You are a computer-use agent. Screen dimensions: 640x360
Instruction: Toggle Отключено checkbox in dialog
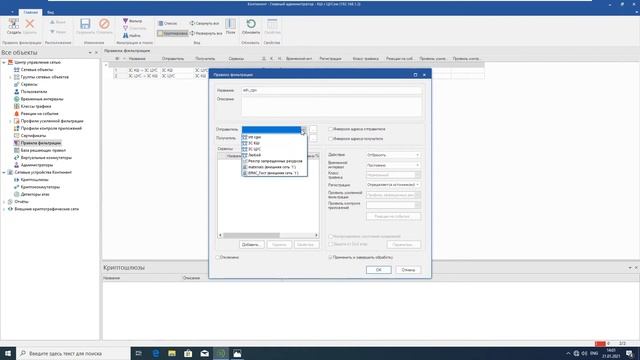tap(218, 257)
